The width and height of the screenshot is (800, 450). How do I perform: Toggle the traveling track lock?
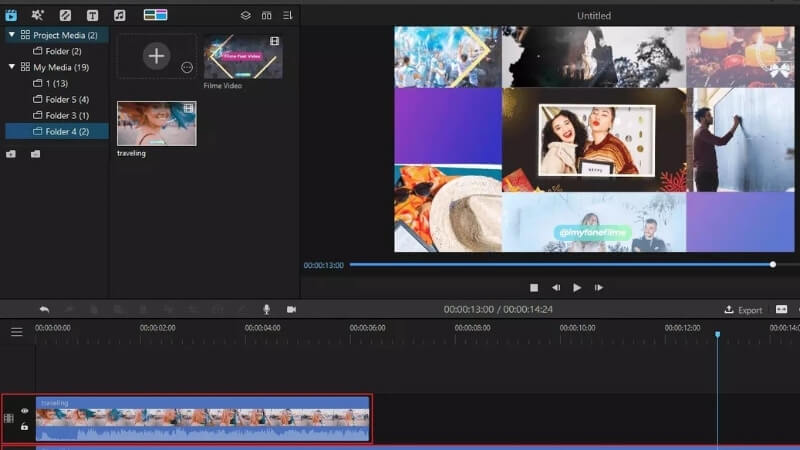click(x=24, y=427)
